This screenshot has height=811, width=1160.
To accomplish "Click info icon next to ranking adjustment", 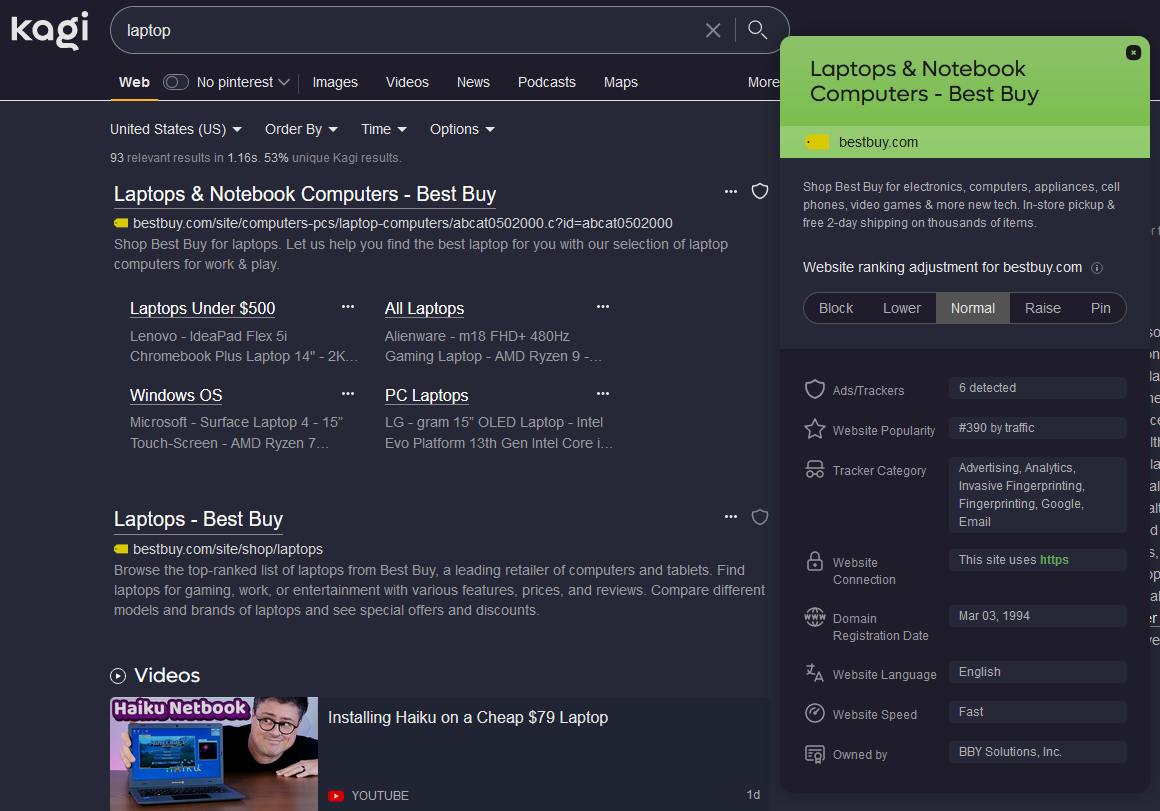I will click(x=1097, y=268).
